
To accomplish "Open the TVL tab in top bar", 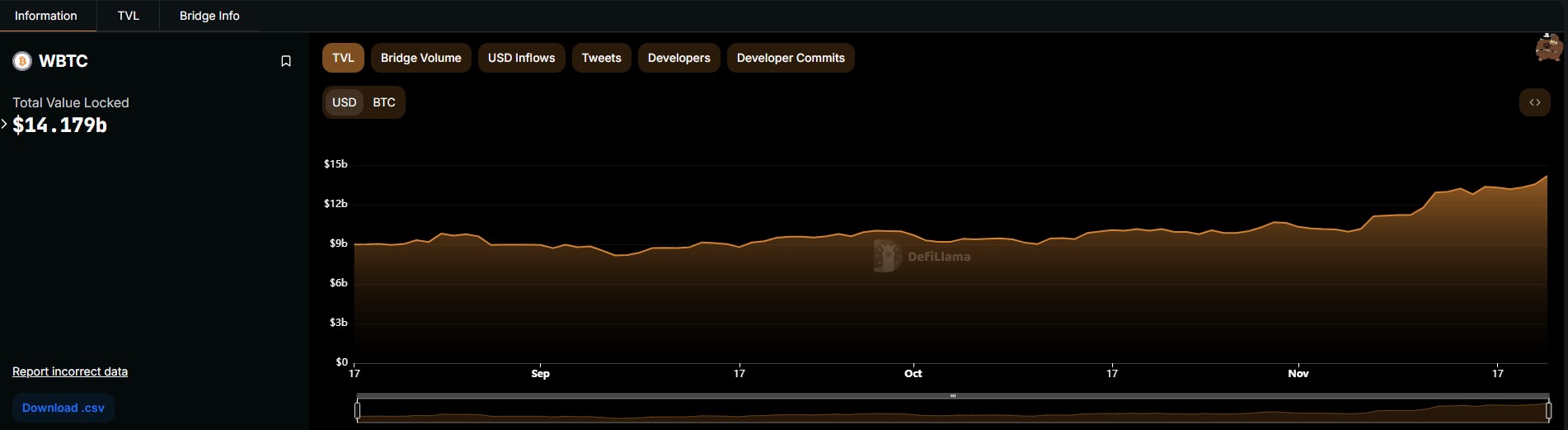I will (129, 16).
